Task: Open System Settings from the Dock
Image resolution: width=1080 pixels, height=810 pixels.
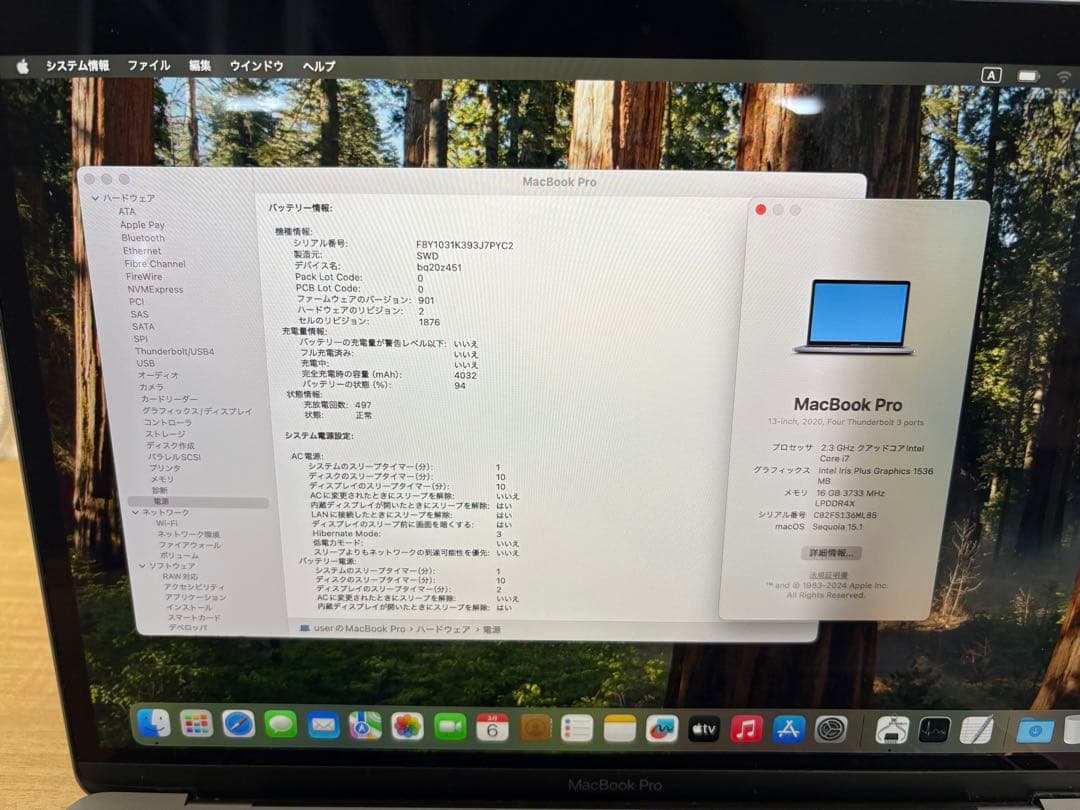Action: click(x=830, y=728)
